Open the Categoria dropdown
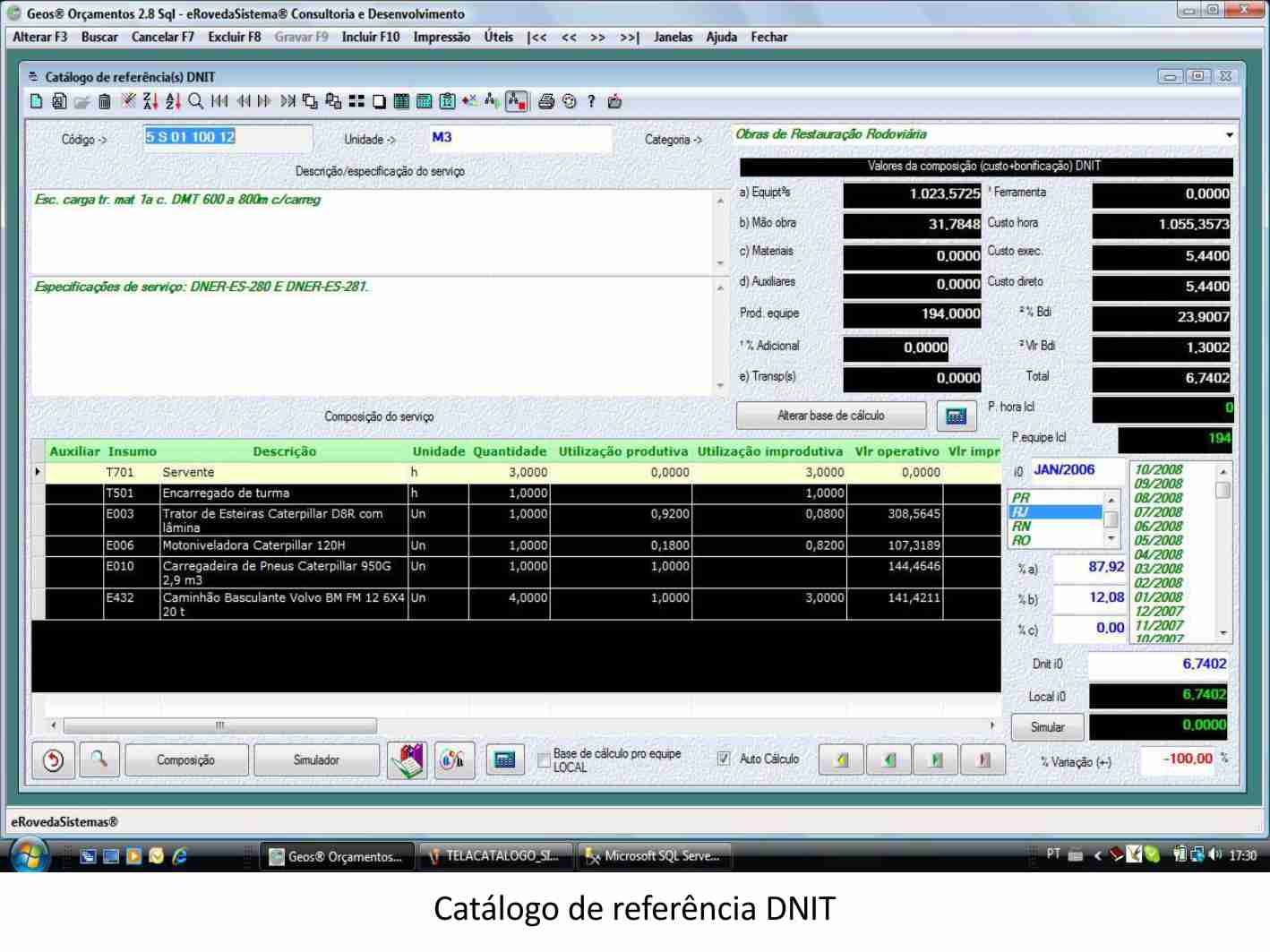The height and width of the screenshot is (952, 1270). (1230, 135)
